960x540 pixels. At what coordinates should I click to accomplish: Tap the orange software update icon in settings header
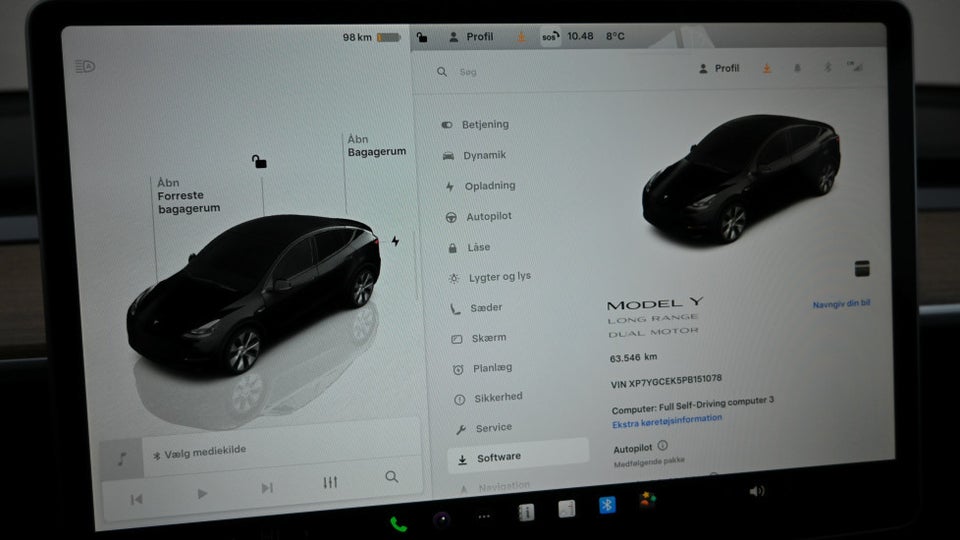coord(767,69)
